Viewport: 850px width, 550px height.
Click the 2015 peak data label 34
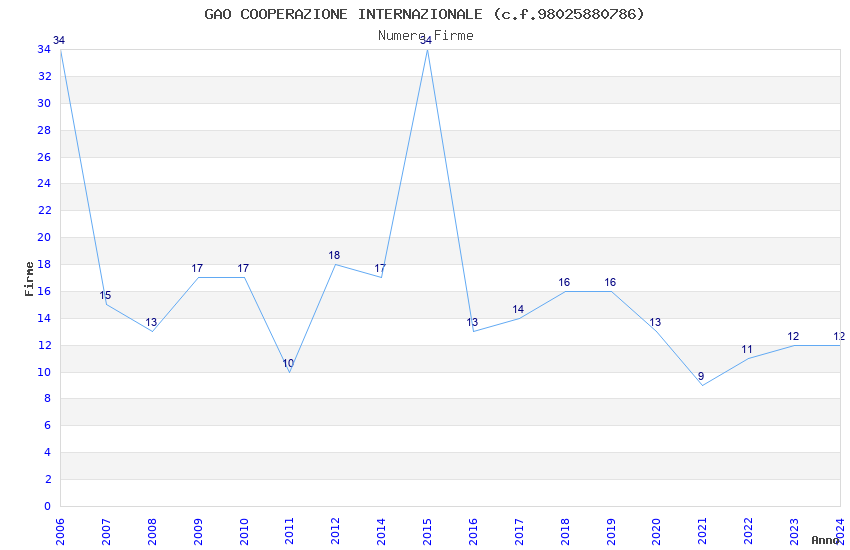(x=426, y=40)
